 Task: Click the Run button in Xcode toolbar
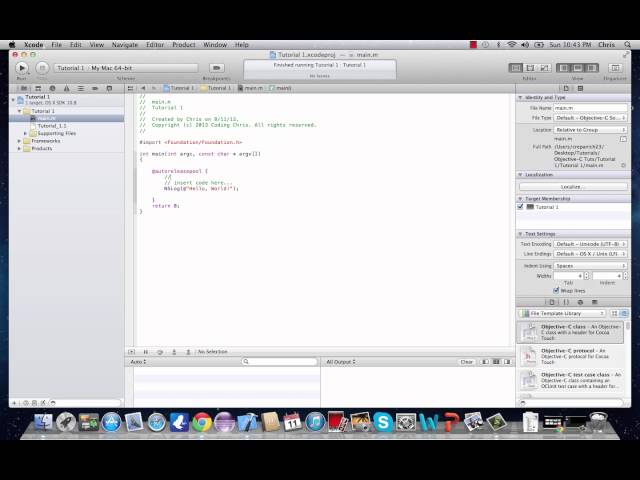point(22,68)
